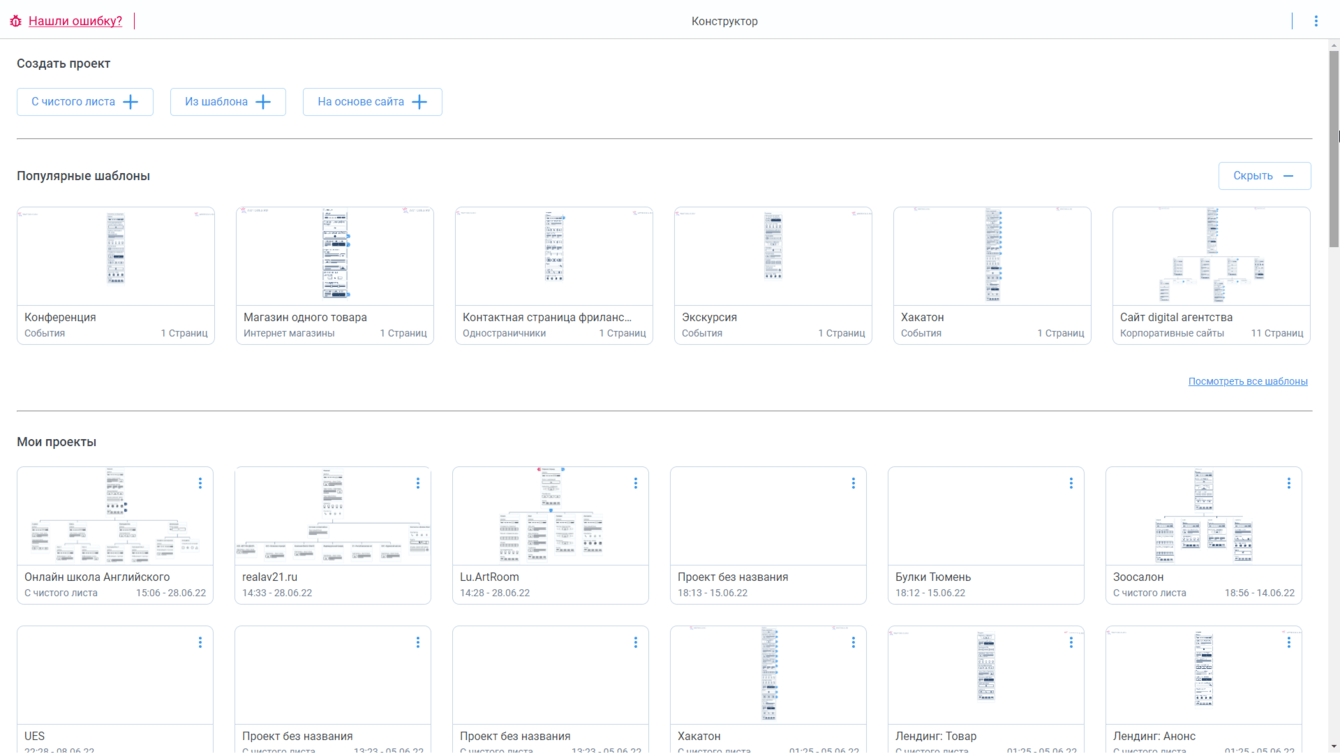This screenshot has width=1340, height=754.
Task: Create project На основе сайта
Action: [x=372, y=102]
